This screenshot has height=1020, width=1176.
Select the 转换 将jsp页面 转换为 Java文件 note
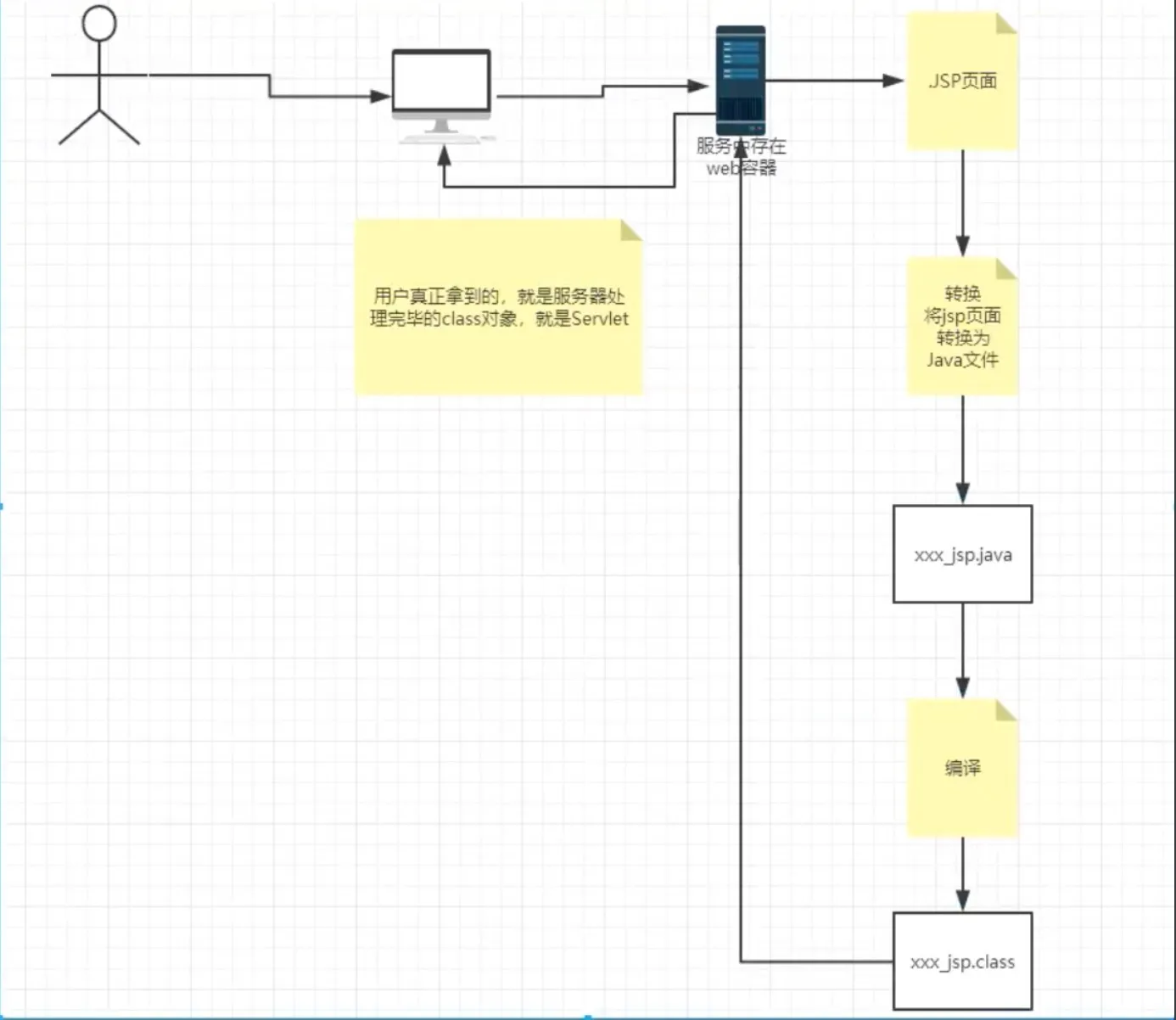tap(962, 327)
